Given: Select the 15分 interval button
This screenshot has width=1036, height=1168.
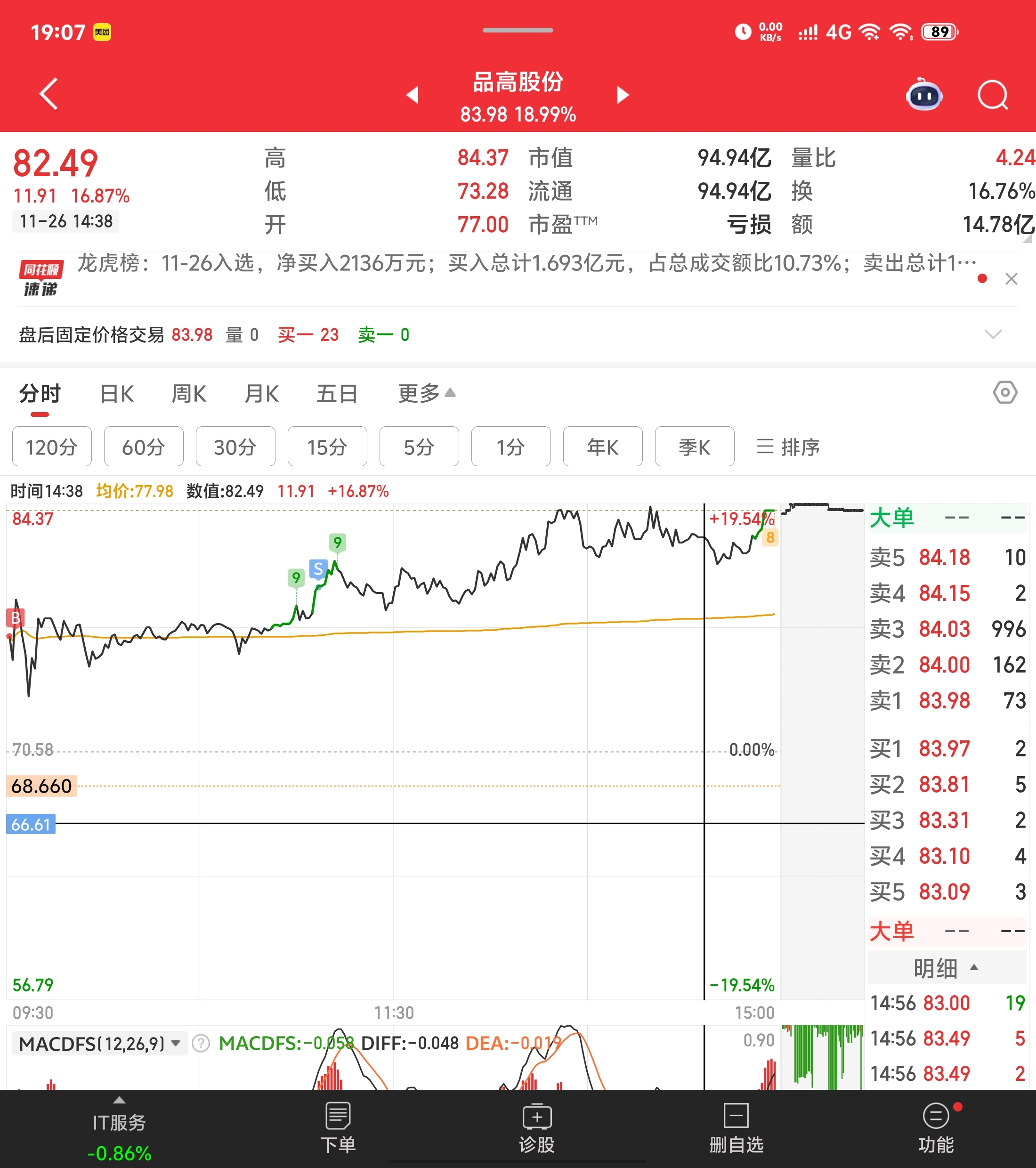Looking at the screenshot, I should [327, 446].
